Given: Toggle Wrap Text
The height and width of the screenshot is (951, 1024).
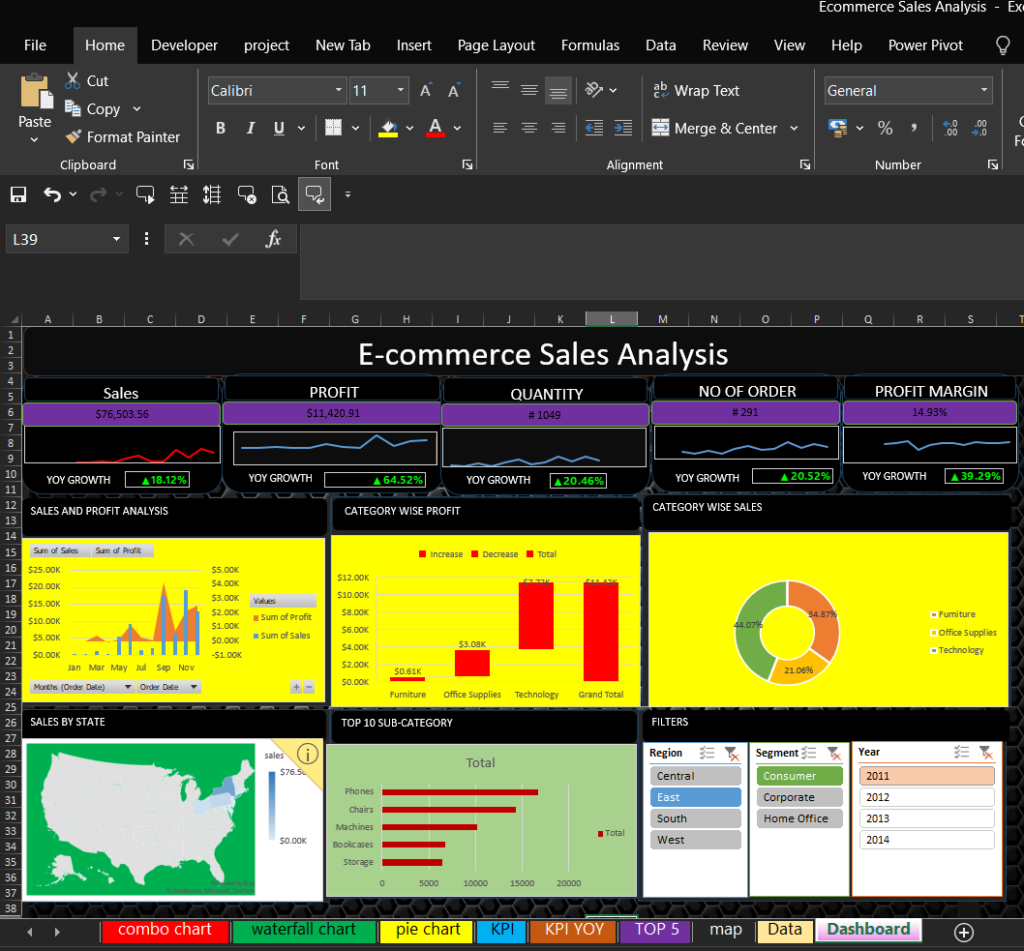Looking at the screenshot, I should 696,90.
